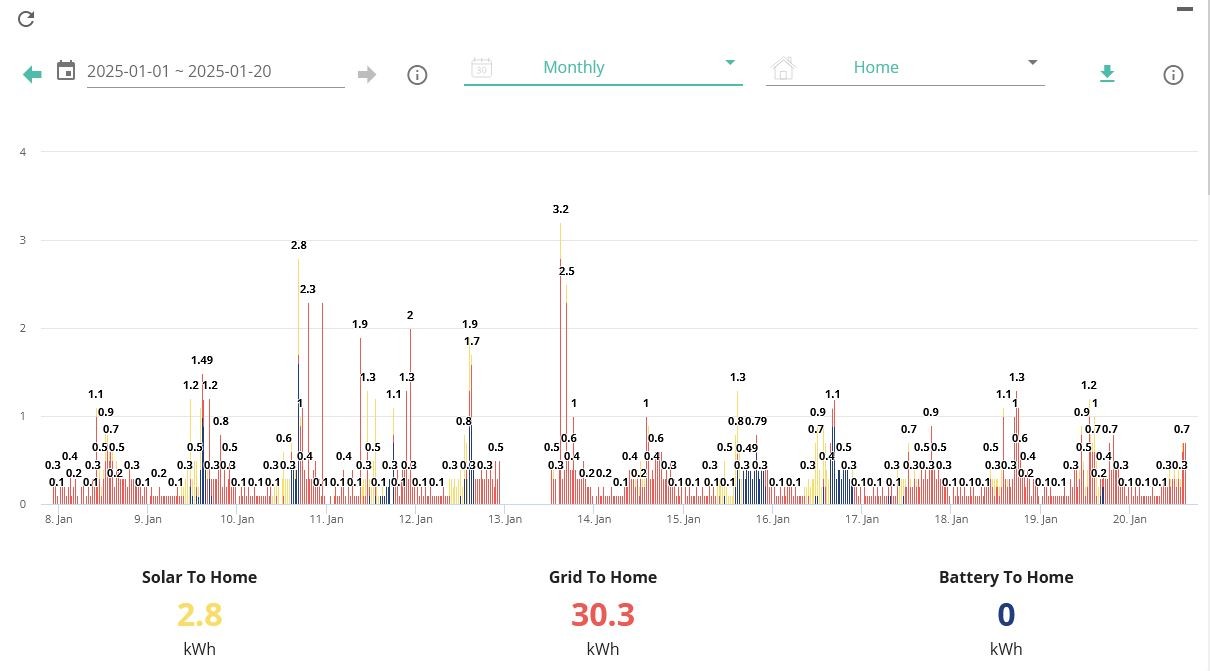Click house icon in Home selector
Image resolution: width=1210 pixels, height=671 pixels.
click(784, 68)
